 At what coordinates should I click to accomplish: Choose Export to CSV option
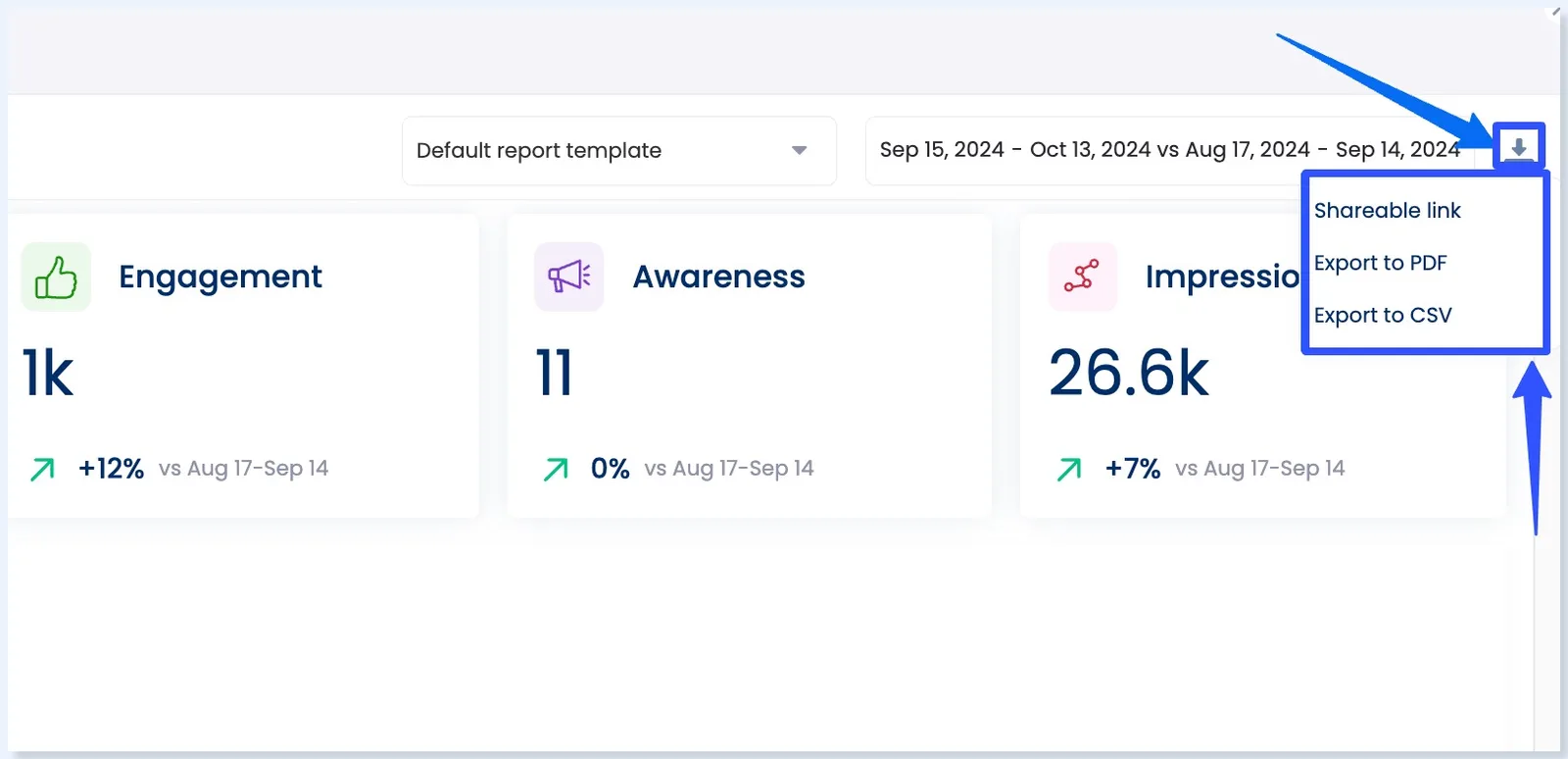click(1382, 316)
